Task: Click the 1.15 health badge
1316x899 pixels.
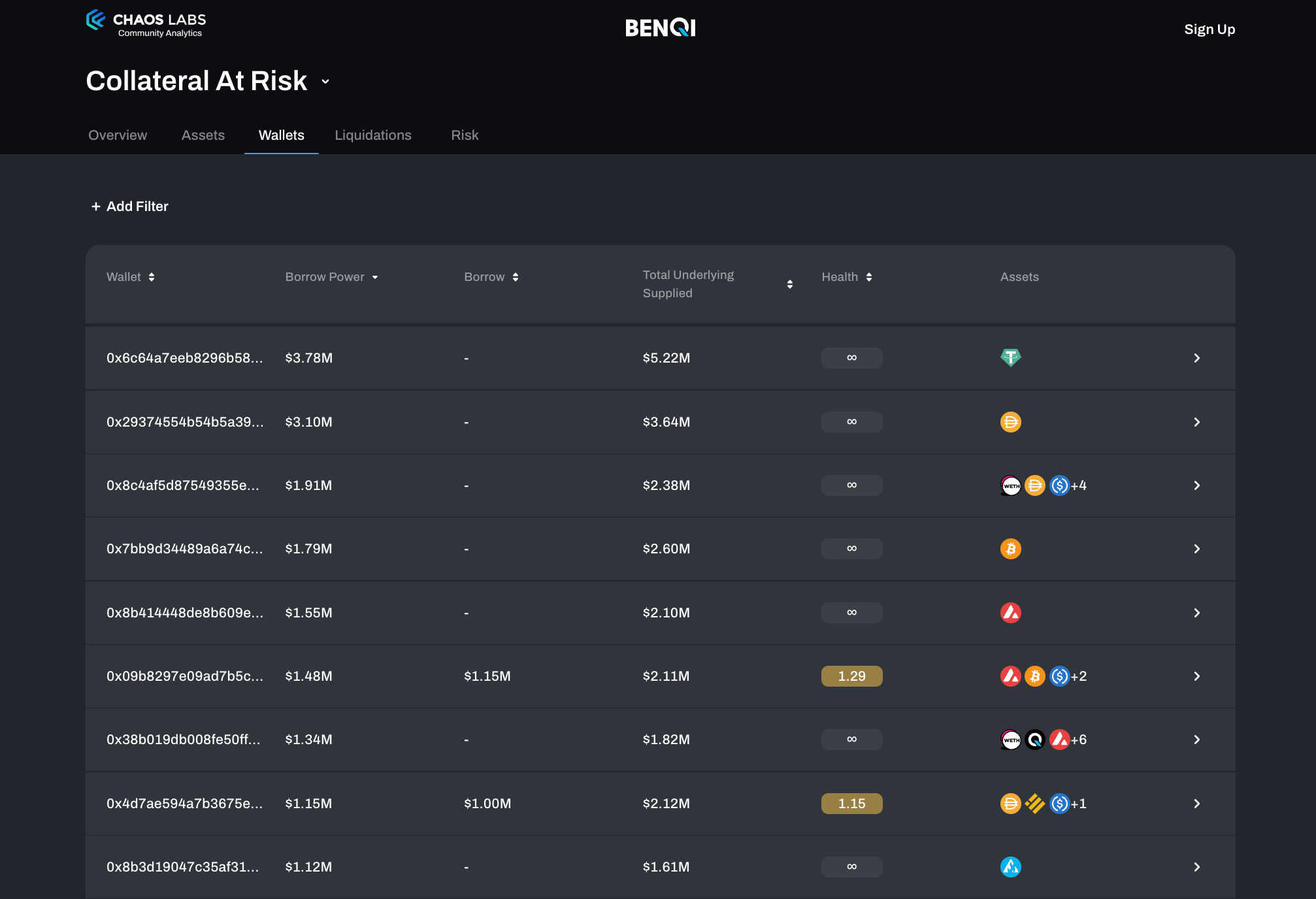Action: (851, 804)
